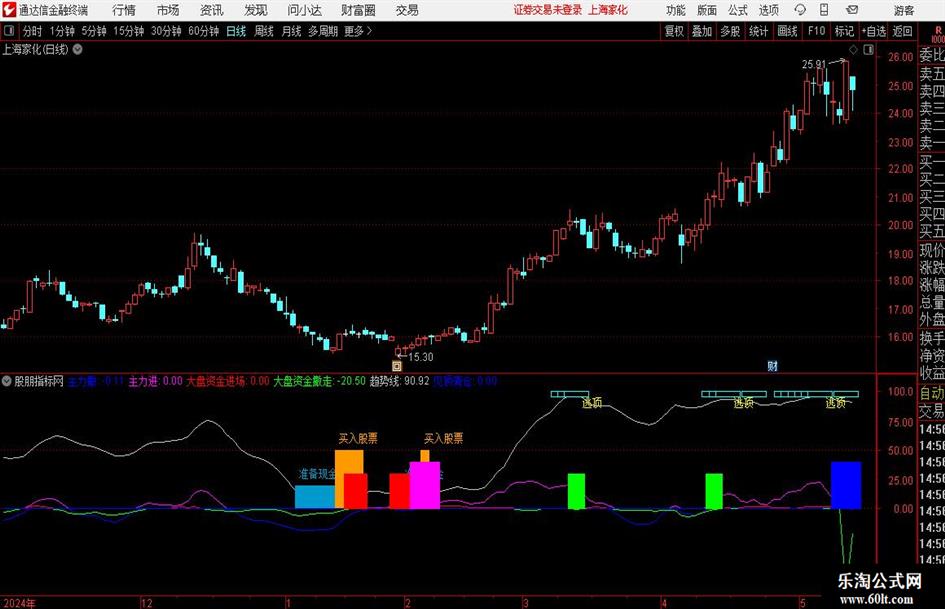
Task: Click the red 通达信 application logo icon
Action: (8, 10)
